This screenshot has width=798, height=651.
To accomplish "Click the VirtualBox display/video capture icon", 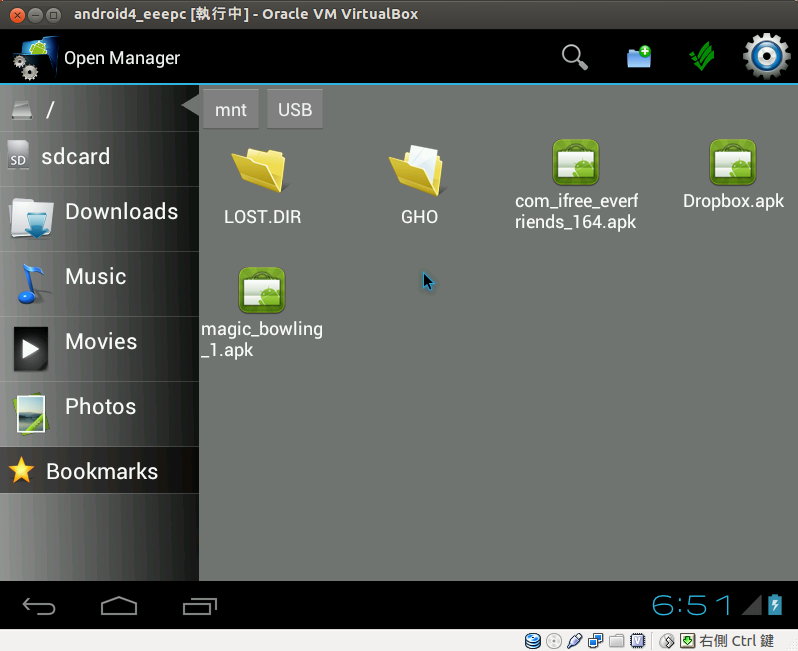I will (x=637, y=641).
